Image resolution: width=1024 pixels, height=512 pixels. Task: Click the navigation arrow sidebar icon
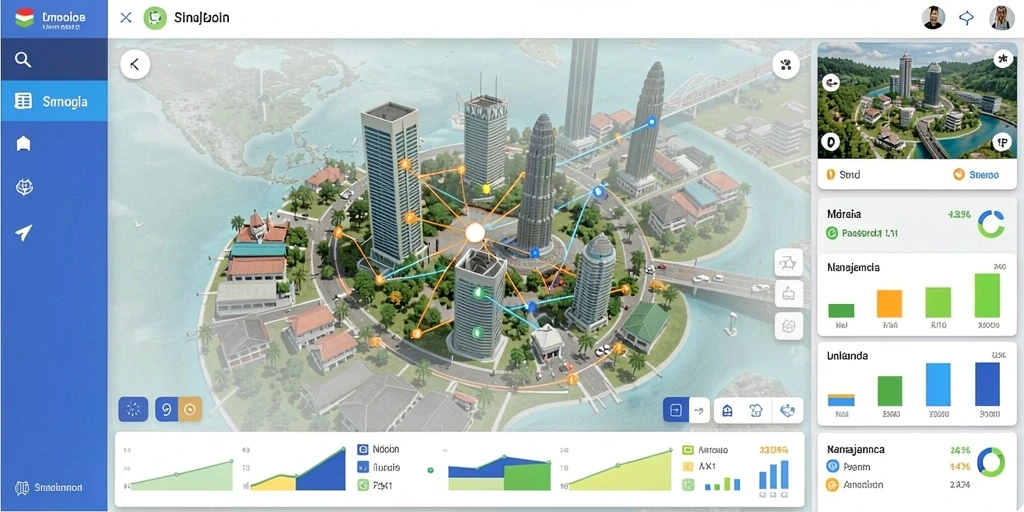(24, 232)
